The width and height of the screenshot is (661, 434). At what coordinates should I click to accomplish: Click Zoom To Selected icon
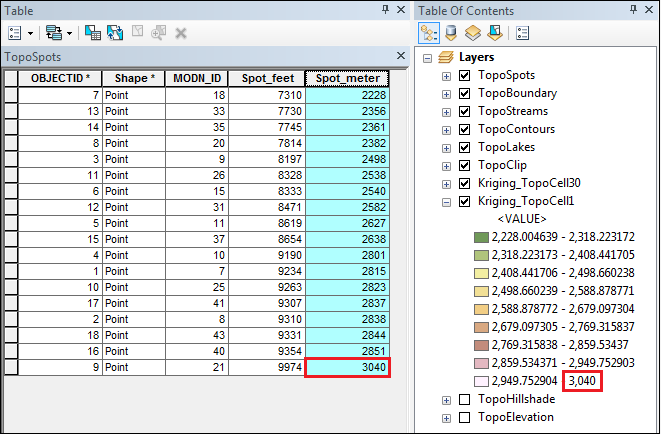coord(159,33)
